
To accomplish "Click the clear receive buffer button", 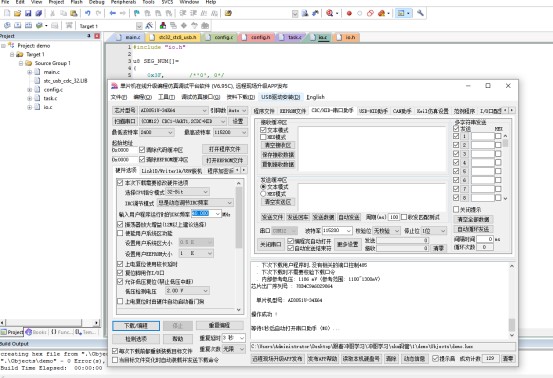I will tap(278, 145).
